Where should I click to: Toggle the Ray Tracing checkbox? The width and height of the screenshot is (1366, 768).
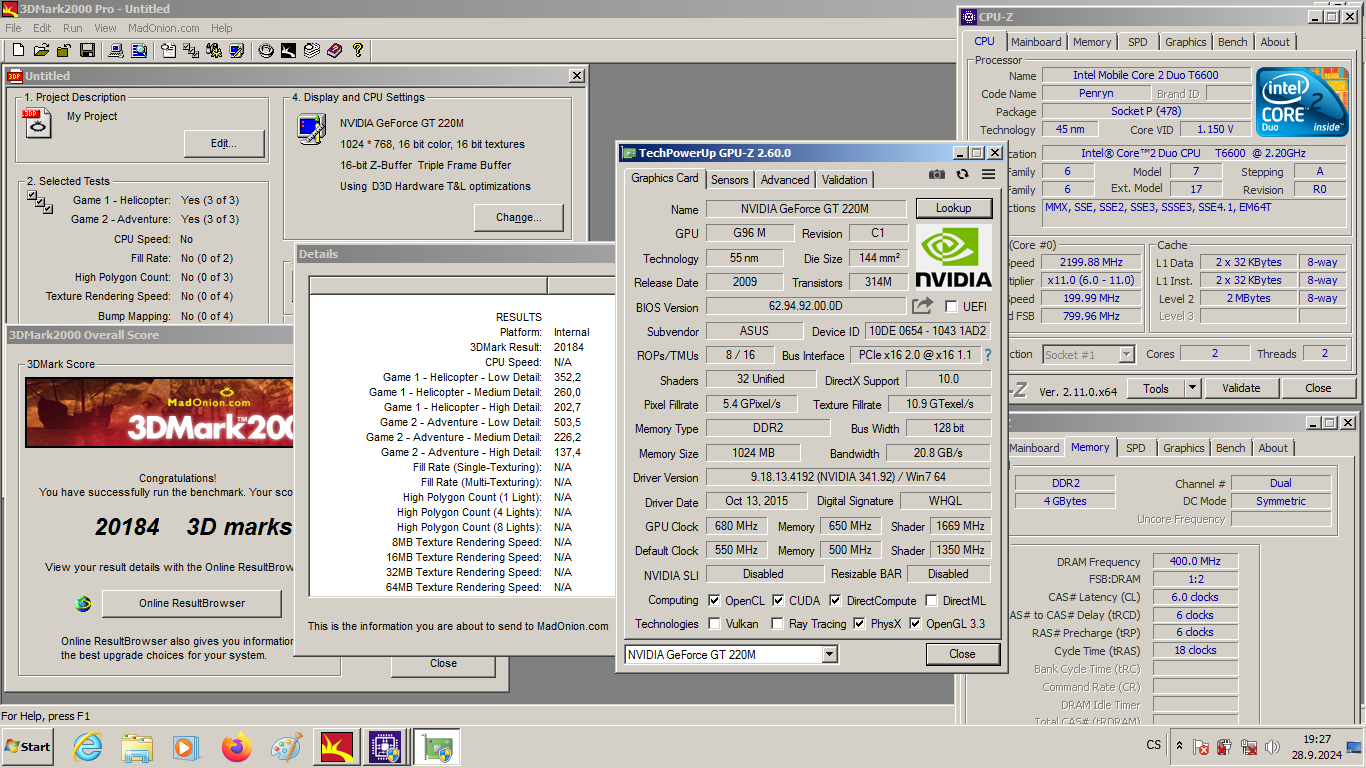[x=778, y=624]
